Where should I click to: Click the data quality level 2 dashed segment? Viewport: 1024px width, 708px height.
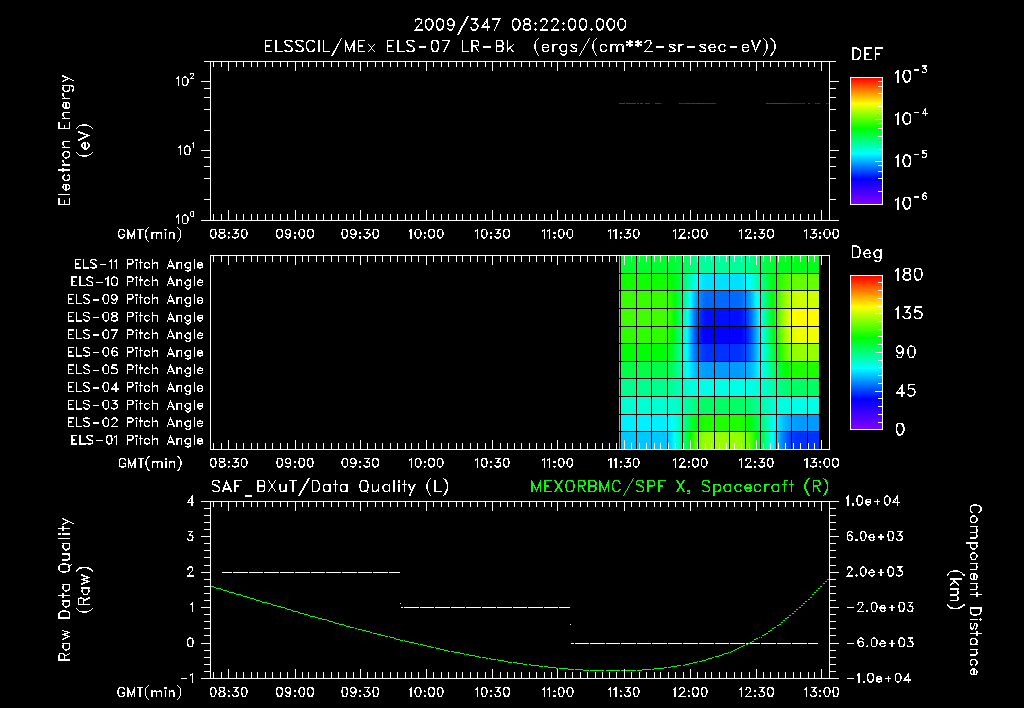point(311,572)
